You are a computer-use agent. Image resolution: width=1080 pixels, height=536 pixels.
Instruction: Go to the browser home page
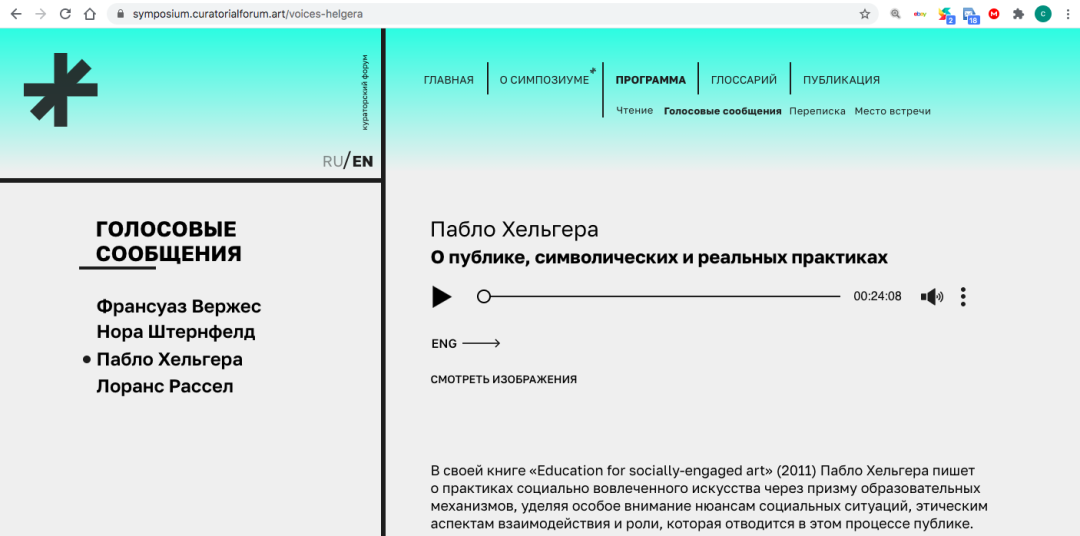click(x=90, y=14)
